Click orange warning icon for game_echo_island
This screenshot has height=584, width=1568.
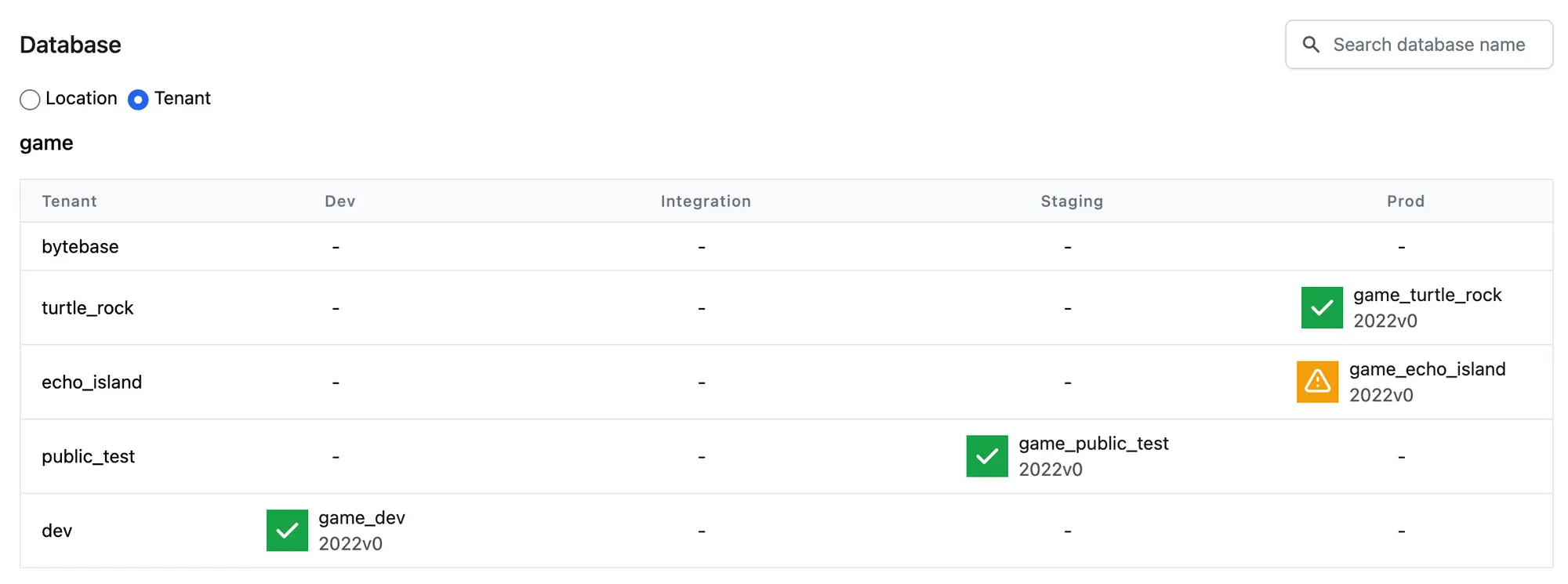click(1318, 382)
